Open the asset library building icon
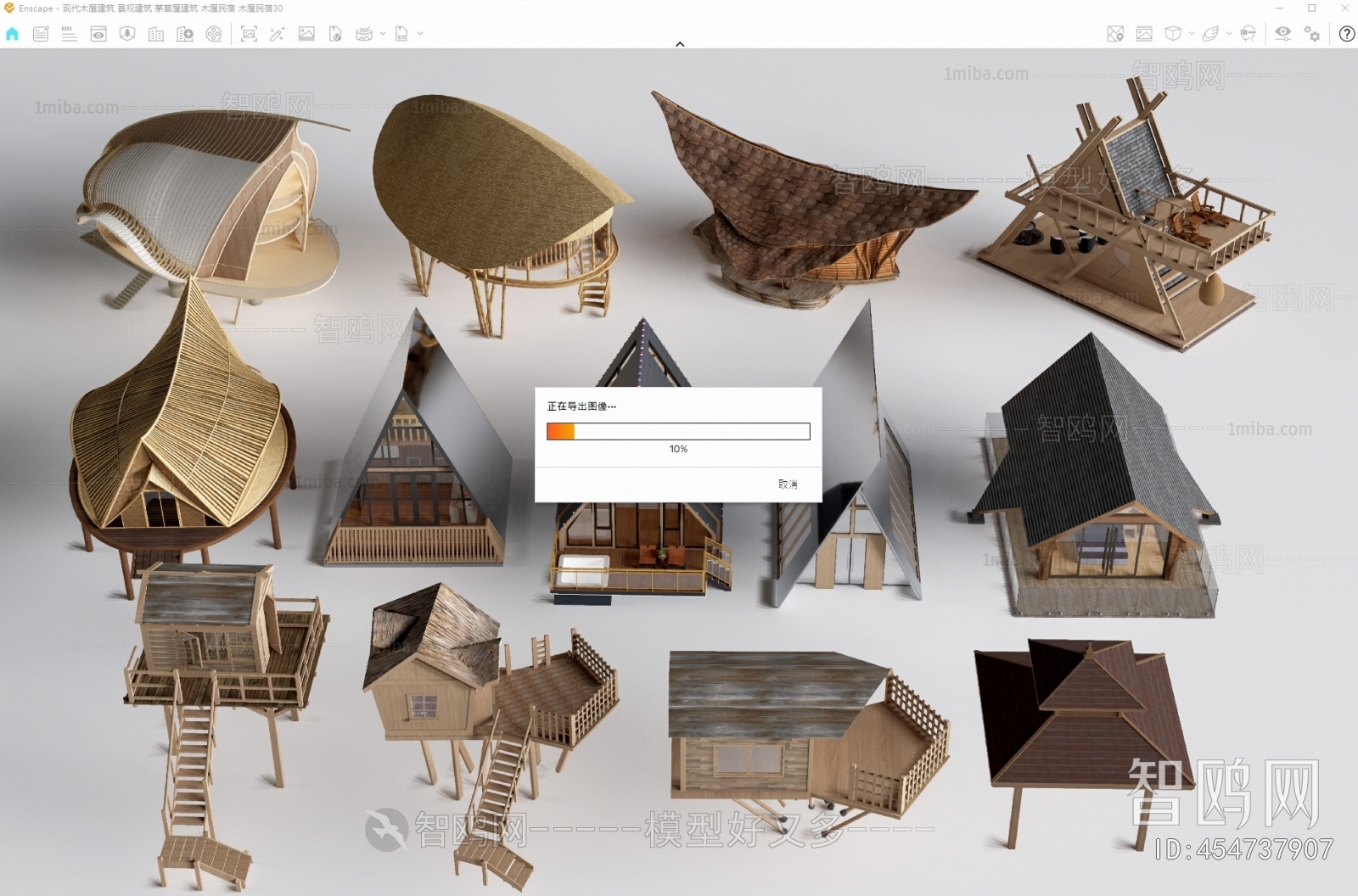The image size is (1358, 896). pos(156,34)
